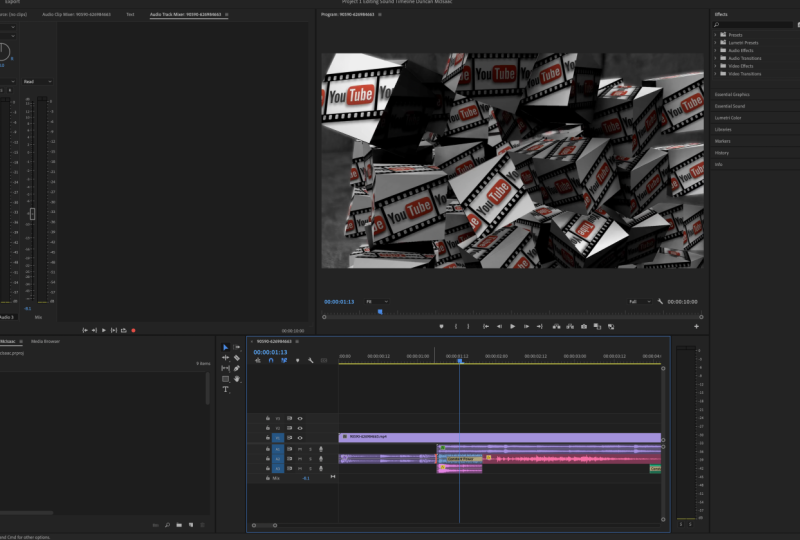Activate the Pen tool
Viewport: 800px width, 540px height.
(237, 368)
